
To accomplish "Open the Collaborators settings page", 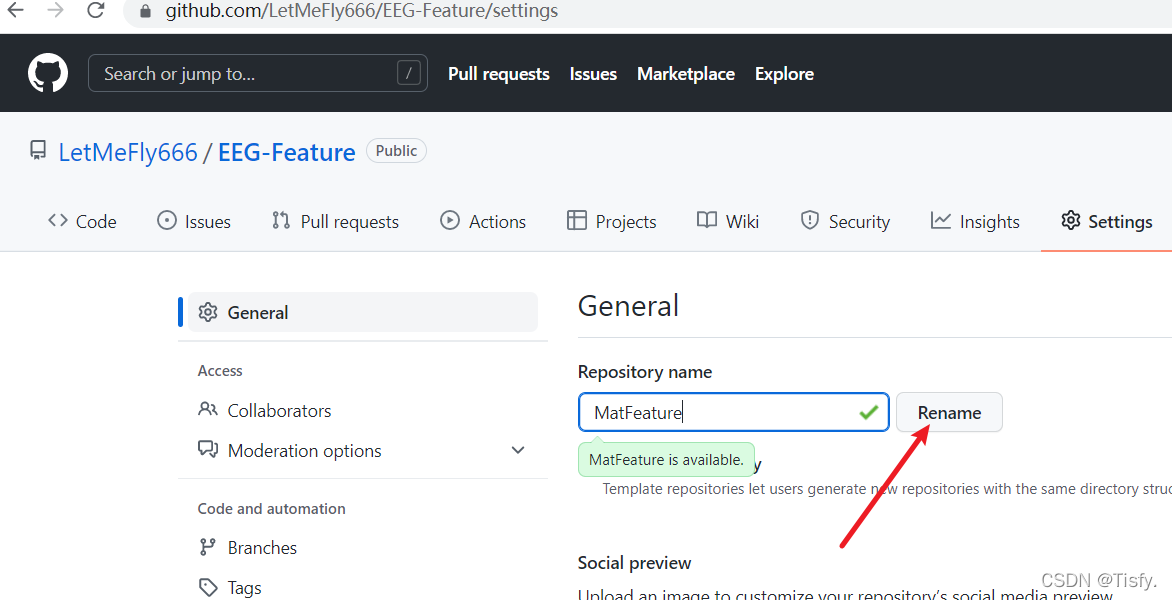I will (x=279, y=410).
